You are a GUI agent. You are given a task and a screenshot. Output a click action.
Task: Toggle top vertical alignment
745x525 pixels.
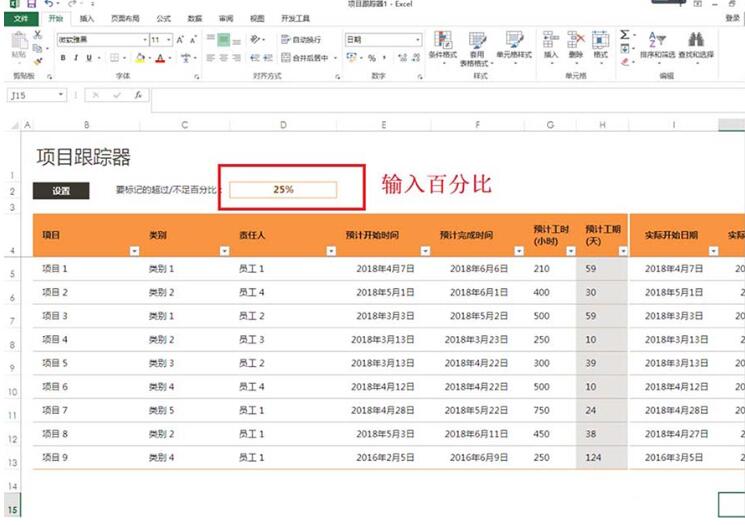coord(210,39)
